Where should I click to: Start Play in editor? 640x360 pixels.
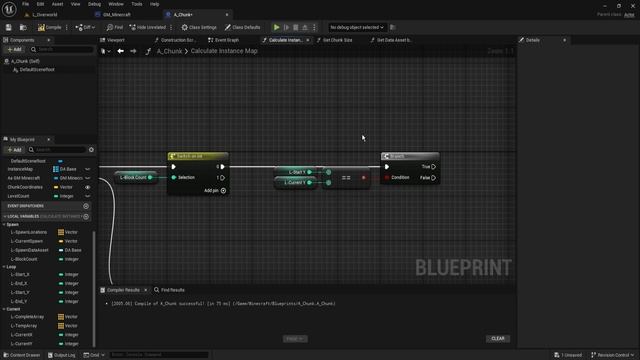click(276, 27)
